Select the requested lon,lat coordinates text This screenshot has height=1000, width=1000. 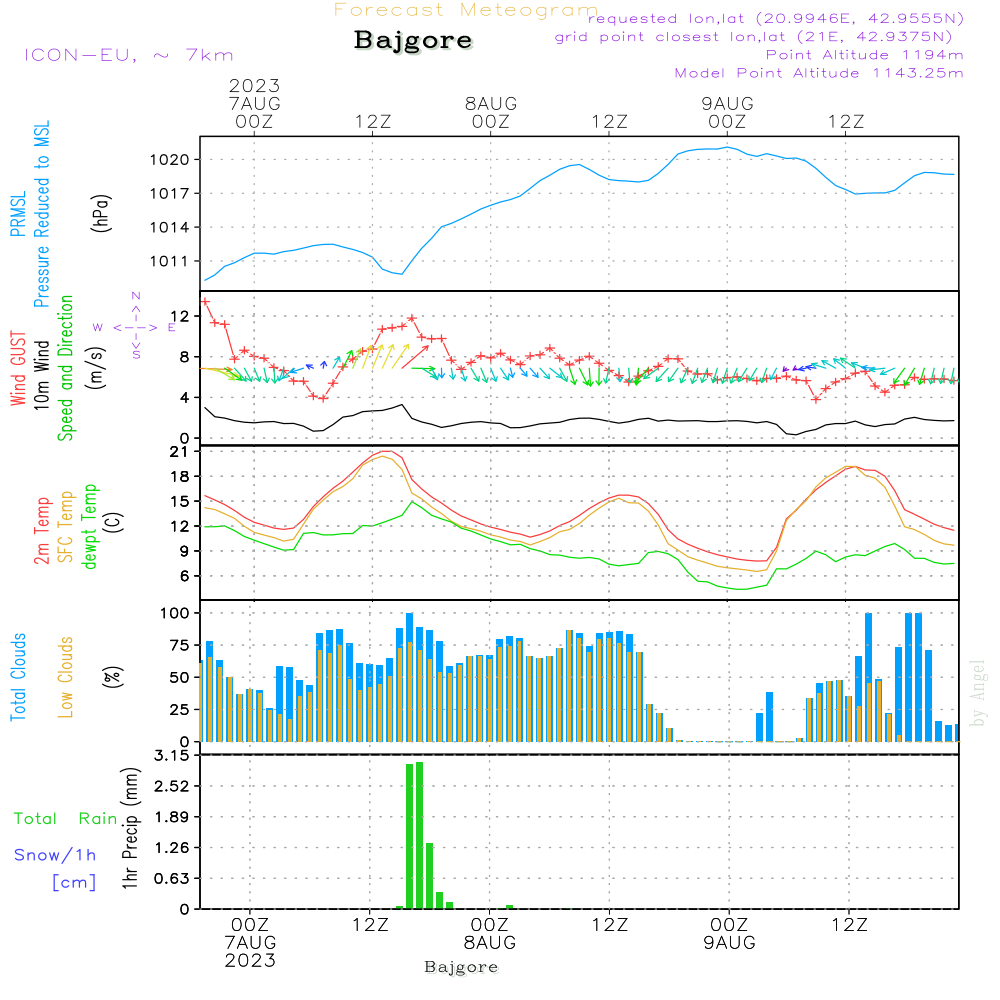776,19
